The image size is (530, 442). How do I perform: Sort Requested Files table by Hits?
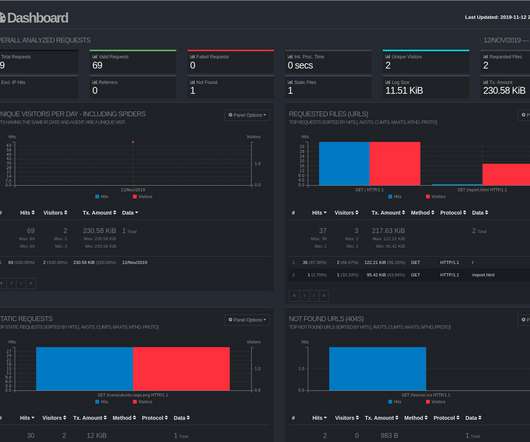point(319,213)
